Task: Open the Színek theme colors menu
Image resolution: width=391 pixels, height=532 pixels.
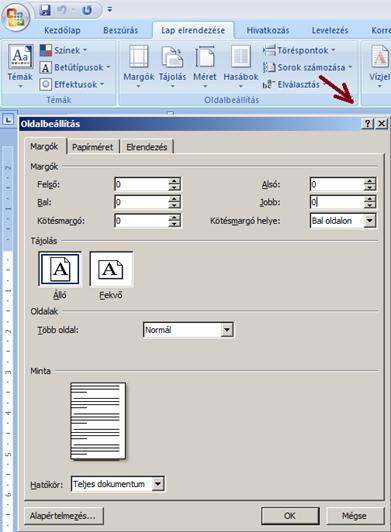Action: pos(64,51)
